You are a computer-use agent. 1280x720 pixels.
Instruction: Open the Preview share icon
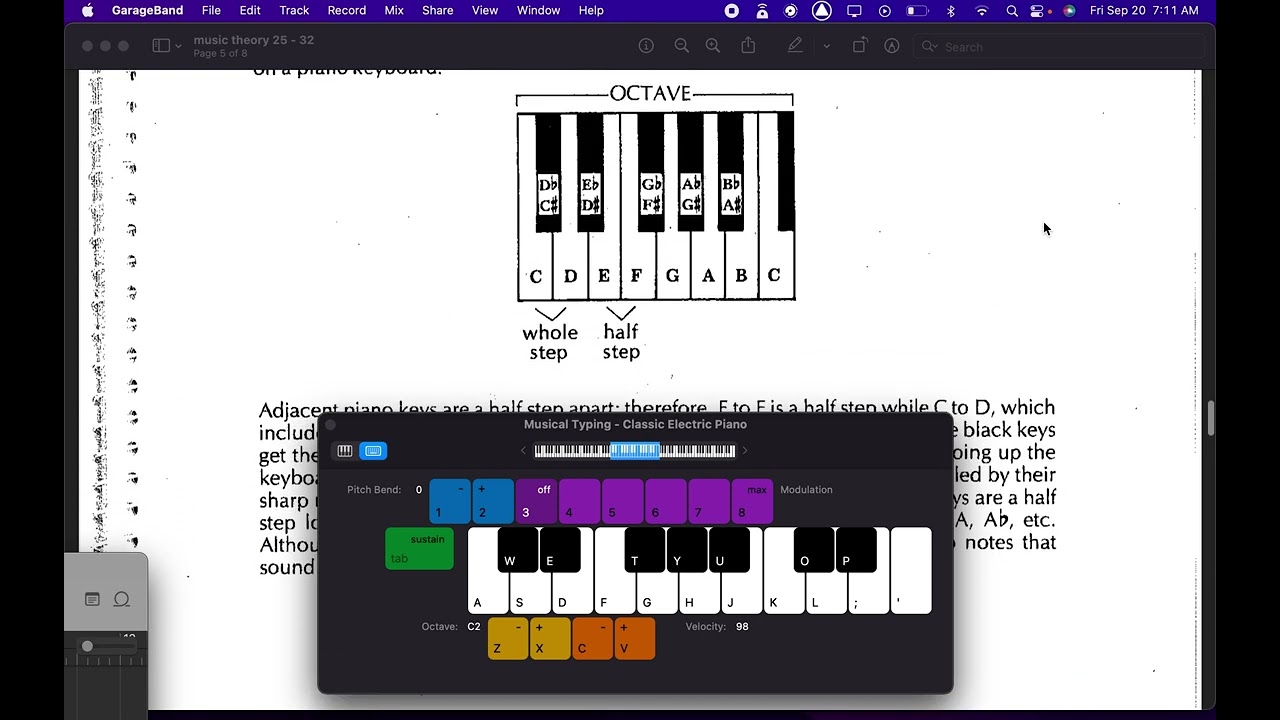[x=748, y=46]
